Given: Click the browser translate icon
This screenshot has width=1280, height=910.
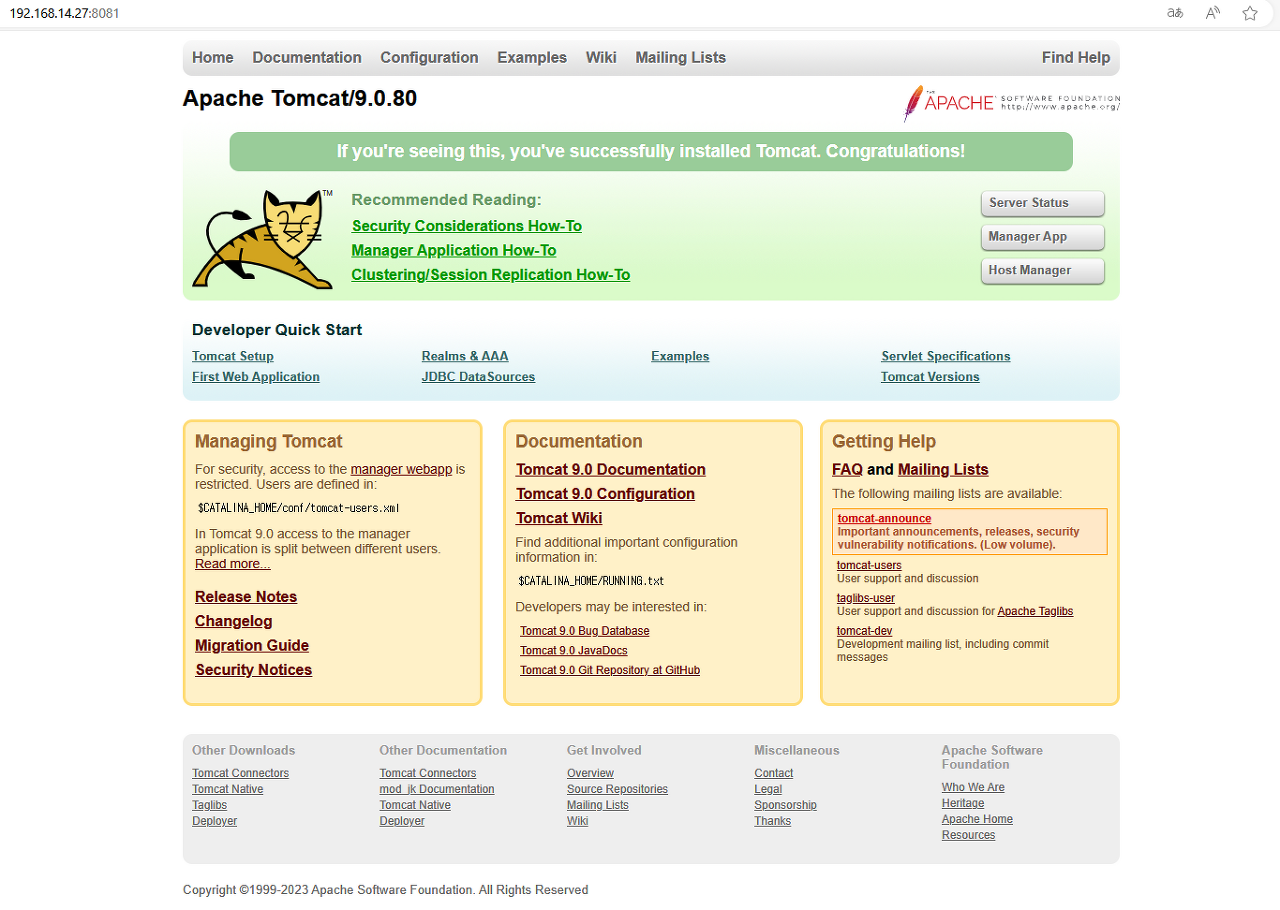Looking at the screenshot, I should 1175,13.
